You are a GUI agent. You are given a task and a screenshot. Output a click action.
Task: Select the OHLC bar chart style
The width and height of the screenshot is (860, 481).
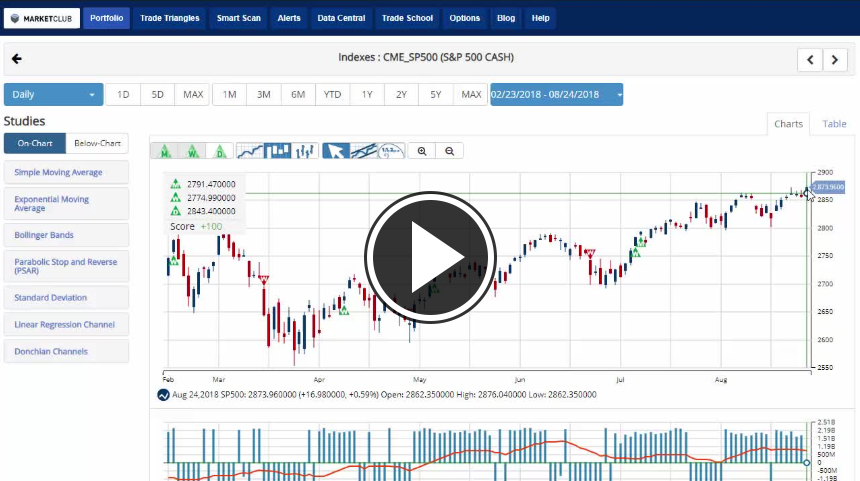click(306, 151)
